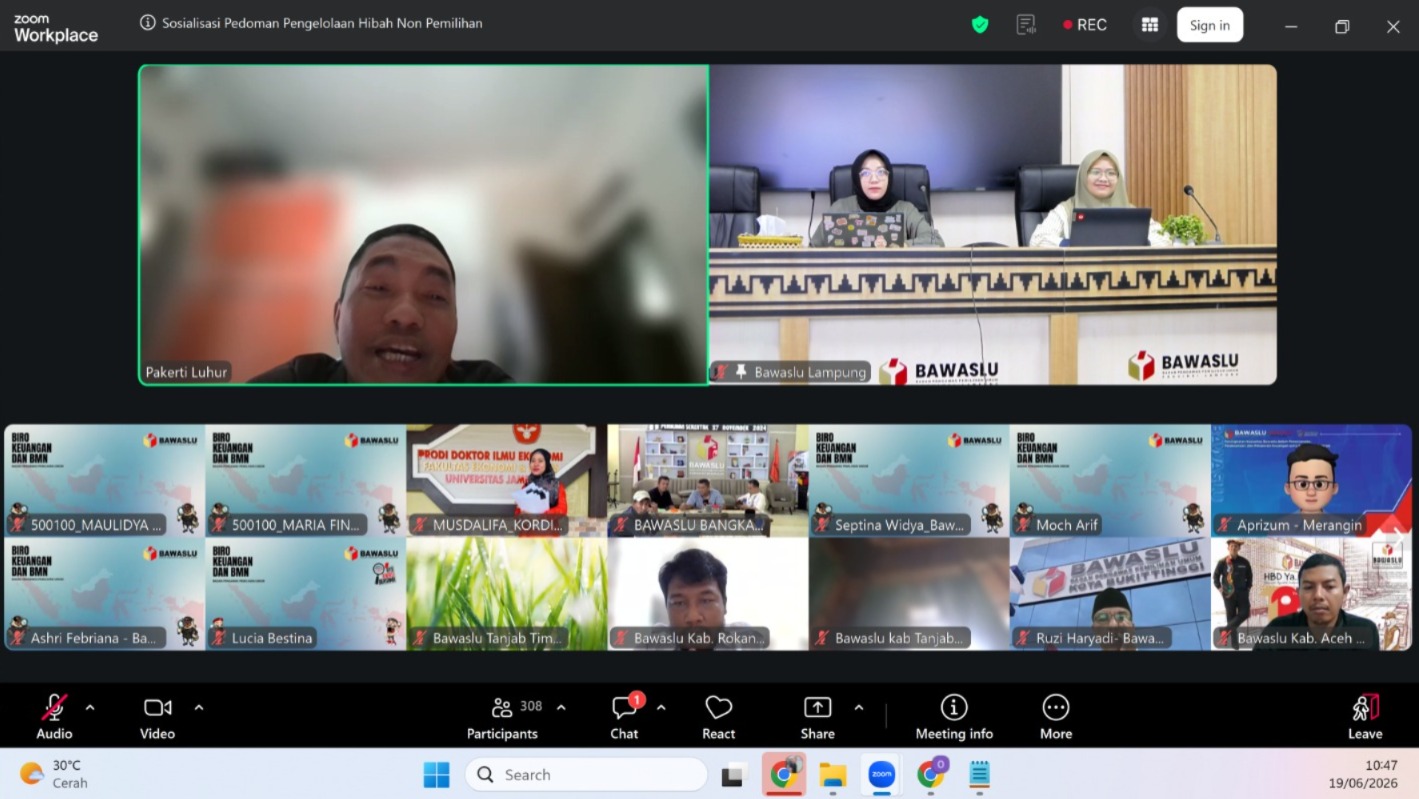
Task: Select the 500100_MARIA FIN participant tile
Action: (306, 481)
